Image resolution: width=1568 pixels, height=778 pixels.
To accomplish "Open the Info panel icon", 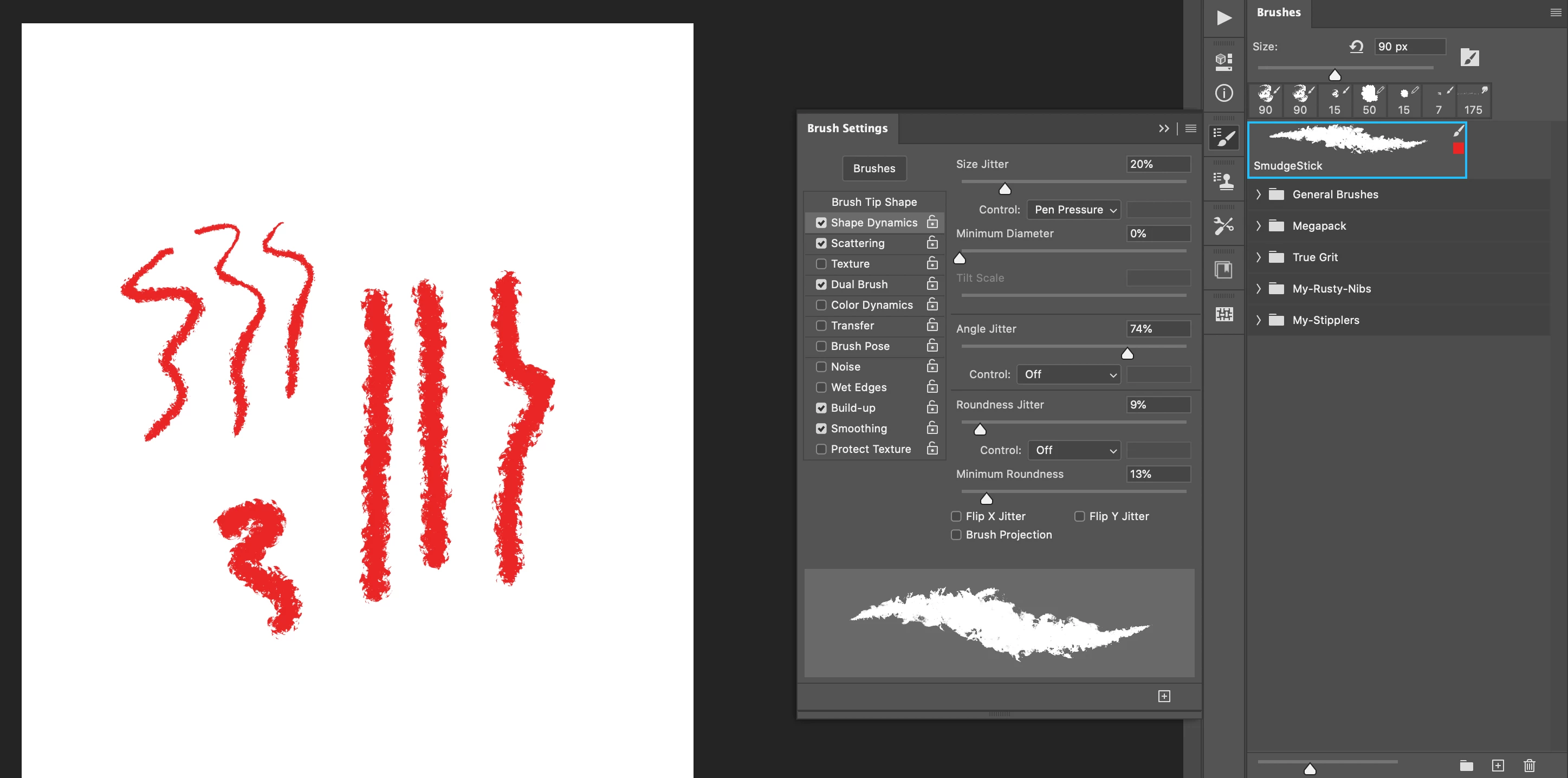I will tap(1223, 93).
